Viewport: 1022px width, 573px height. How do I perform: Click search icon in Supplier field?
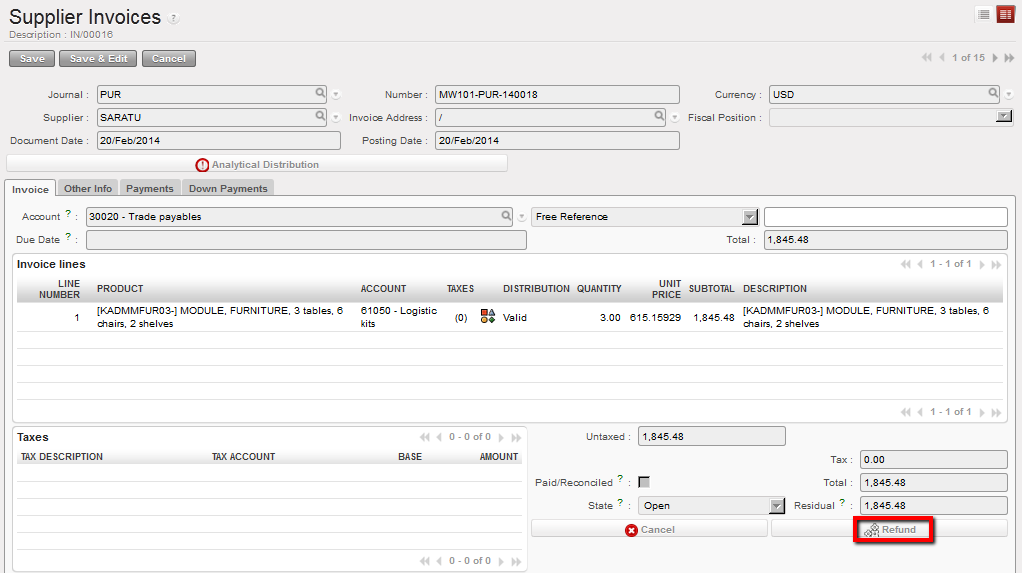point(321,116)
